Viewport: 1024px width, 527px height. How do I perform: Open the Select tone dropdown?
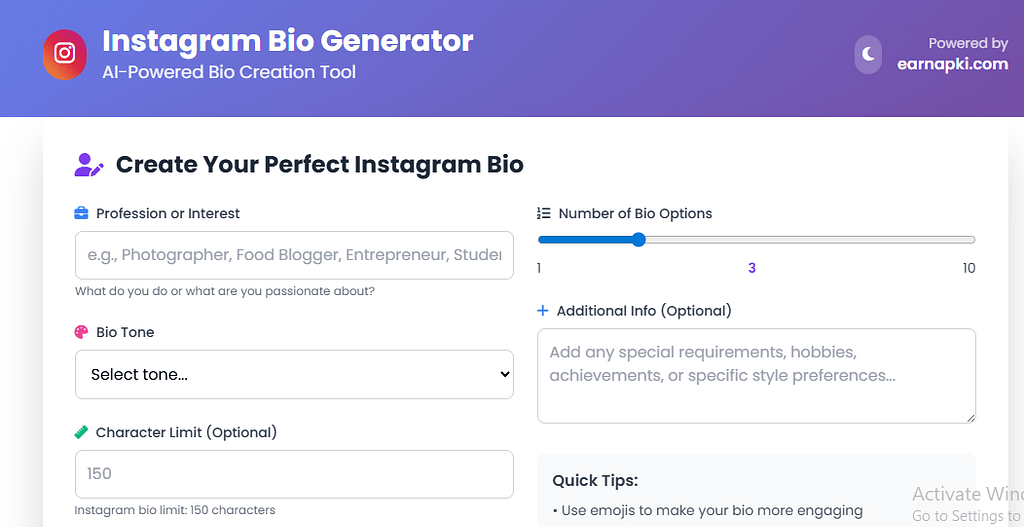tap(294, 374)
